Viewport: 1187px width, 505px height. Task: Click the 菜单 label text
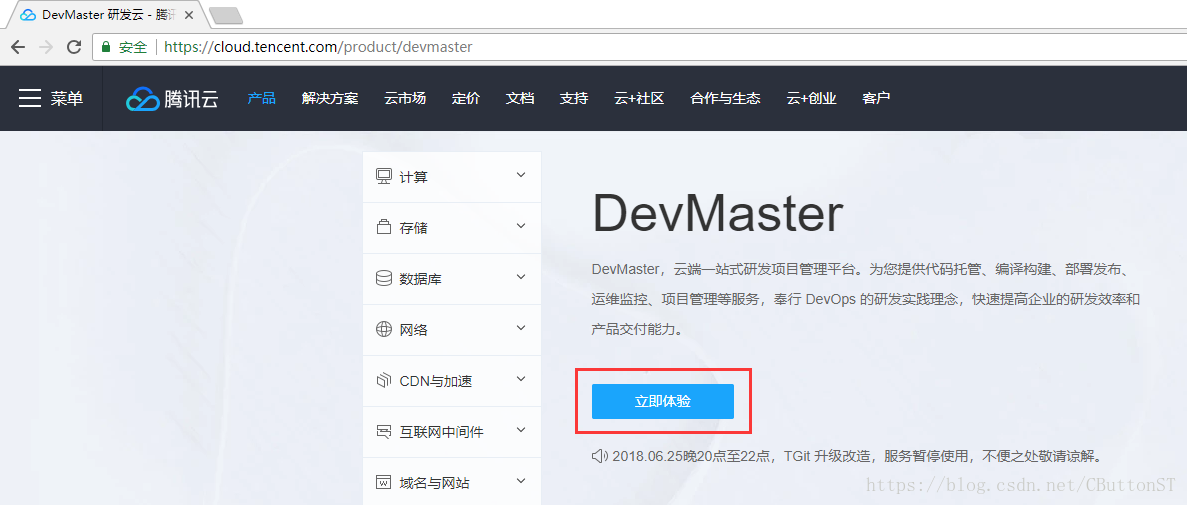tap(67, 98)
